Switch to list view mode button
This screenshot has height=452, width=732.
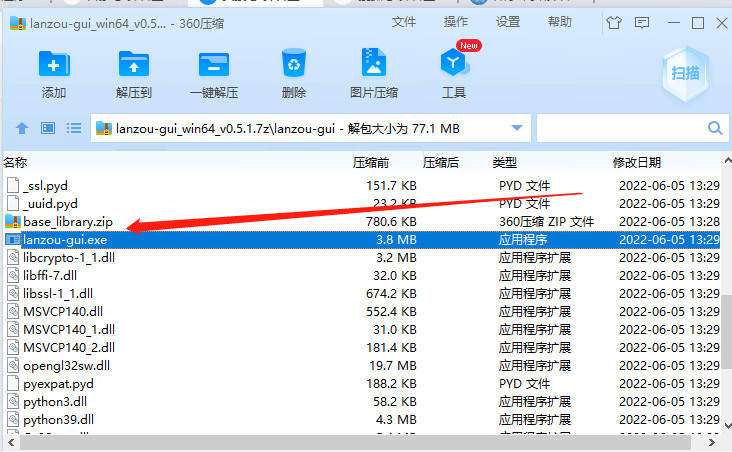[74, 128]
